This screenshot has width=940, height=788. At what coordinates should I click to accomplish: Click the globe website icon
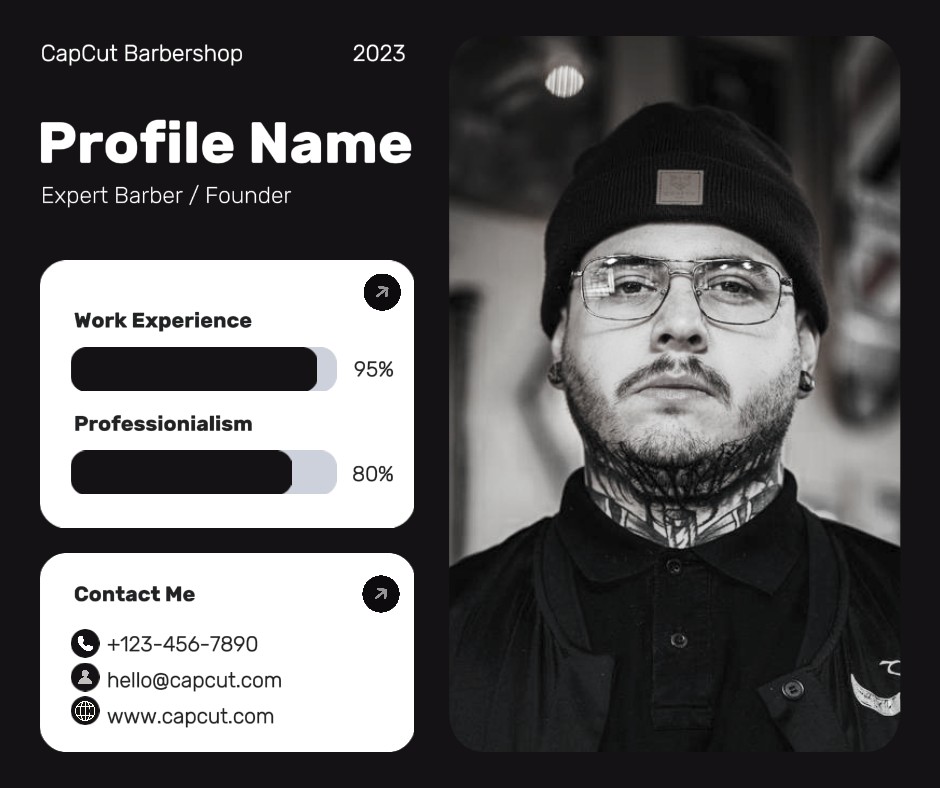(x=85, y=711)
